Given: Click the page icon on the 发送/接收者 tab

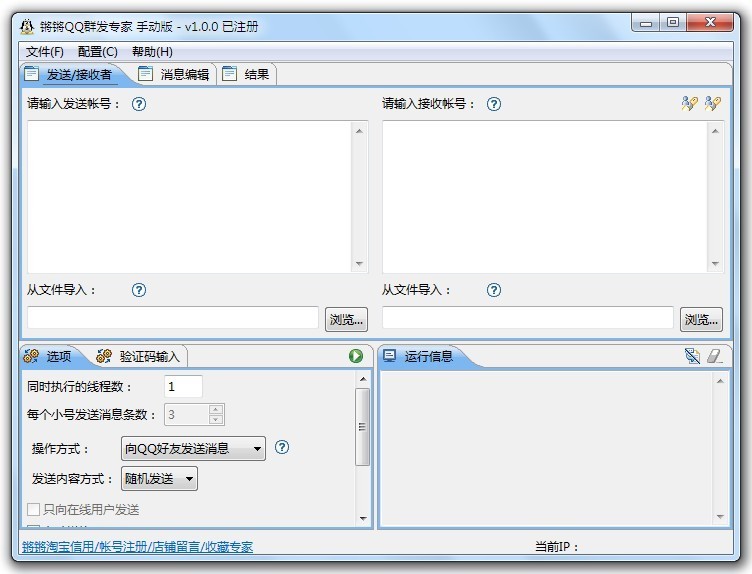Looking at the screenshot, I should 32,73.
